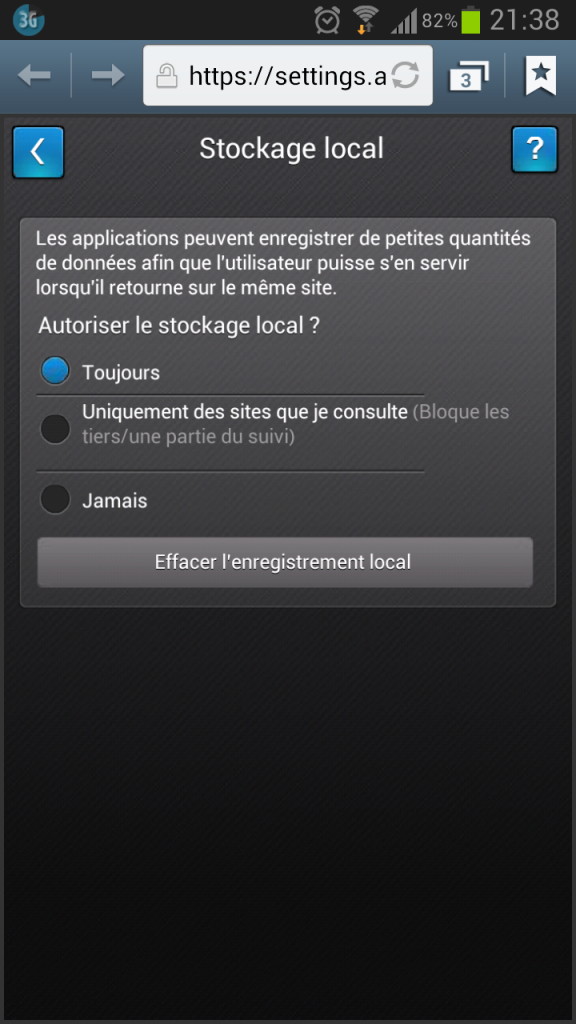
Task: Tap the browser back arrow
Action: pyautogui.click(x=34, y=75)
